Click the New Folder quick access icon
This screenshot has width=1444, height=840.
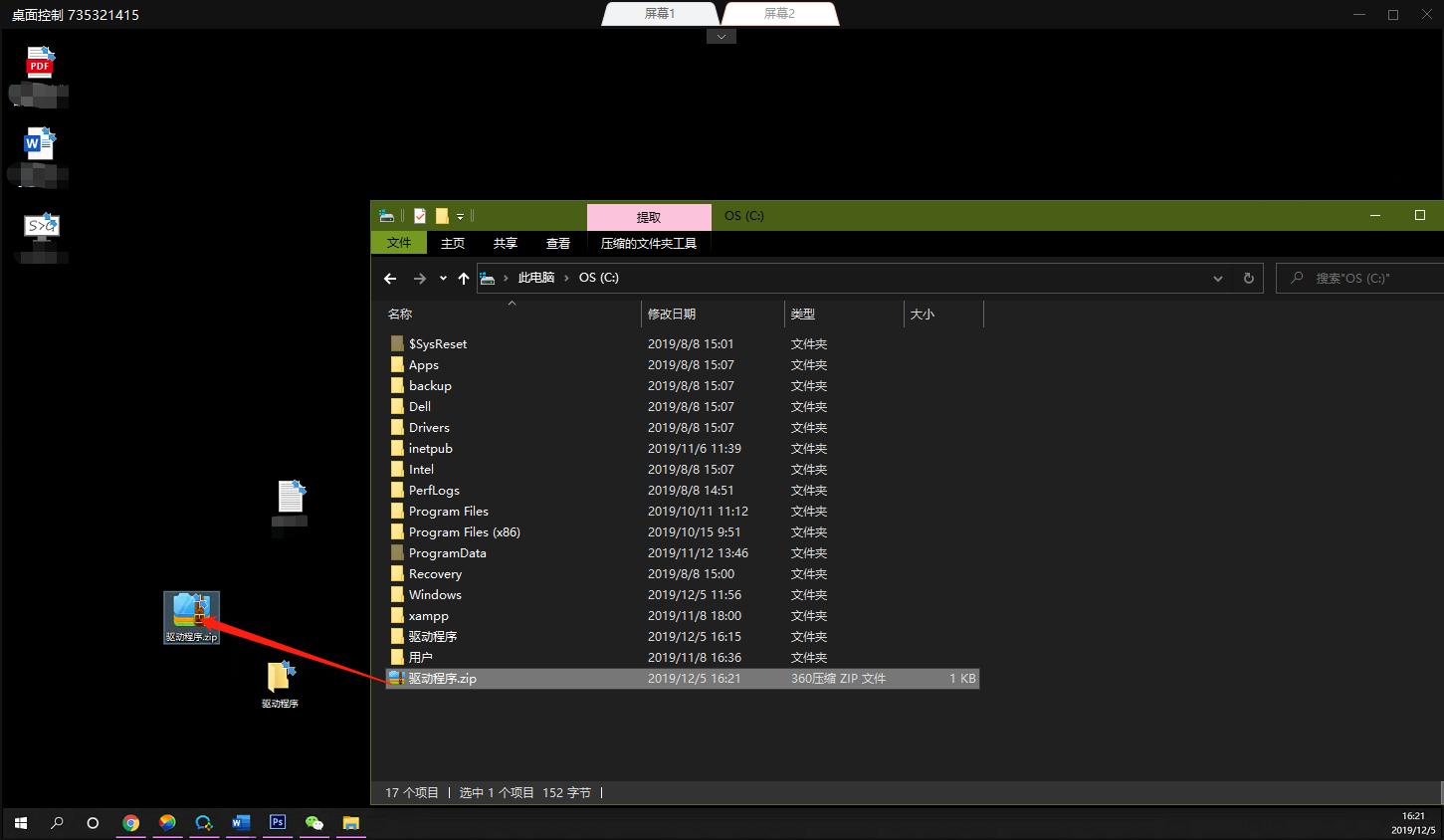tap(442, 216)
